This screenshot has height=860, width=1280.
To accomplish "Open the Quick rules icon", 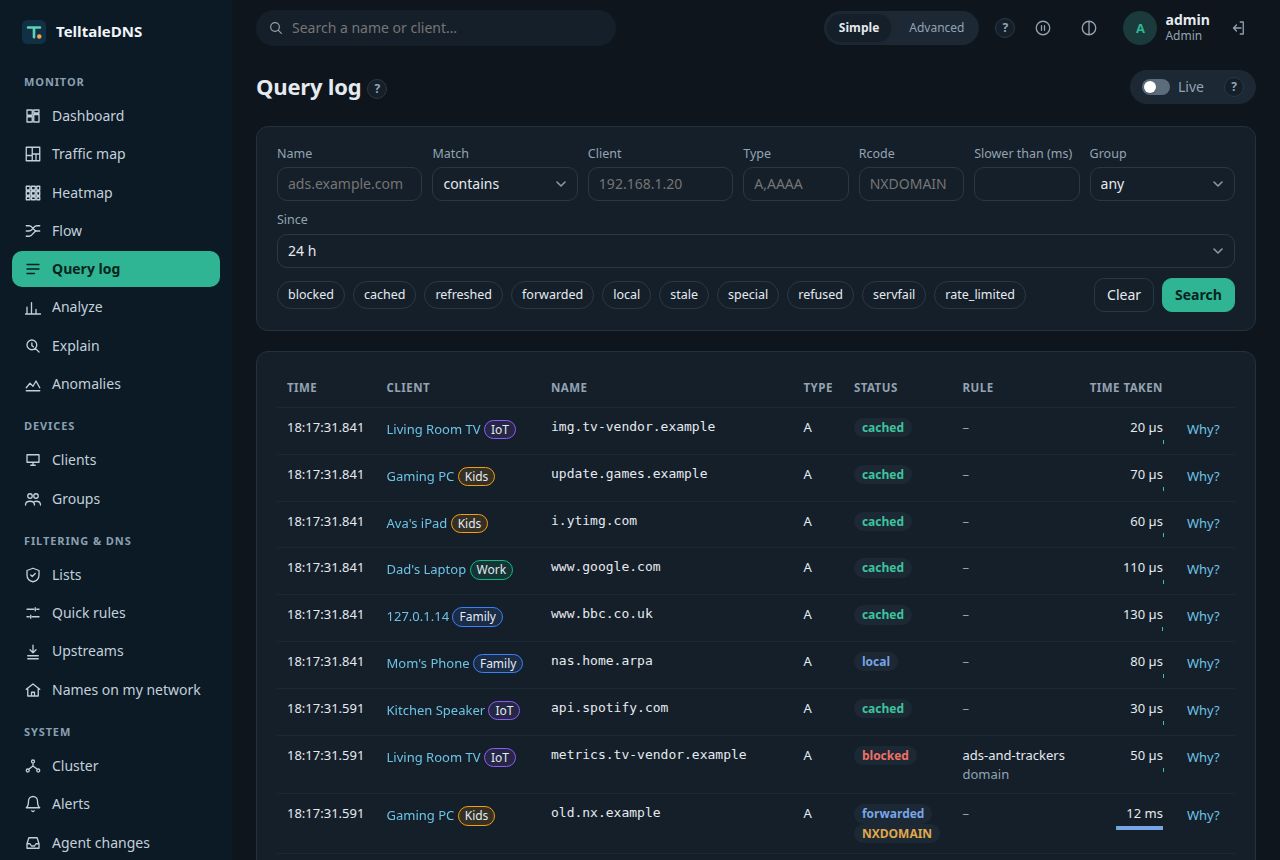I will click(33, 613).
